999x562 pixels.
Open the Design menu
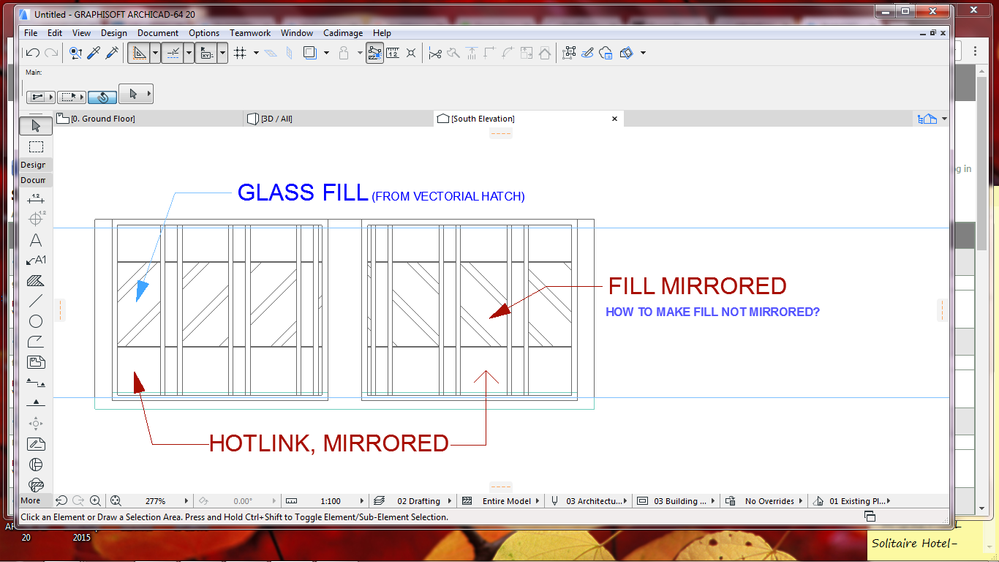coord(114,33)
